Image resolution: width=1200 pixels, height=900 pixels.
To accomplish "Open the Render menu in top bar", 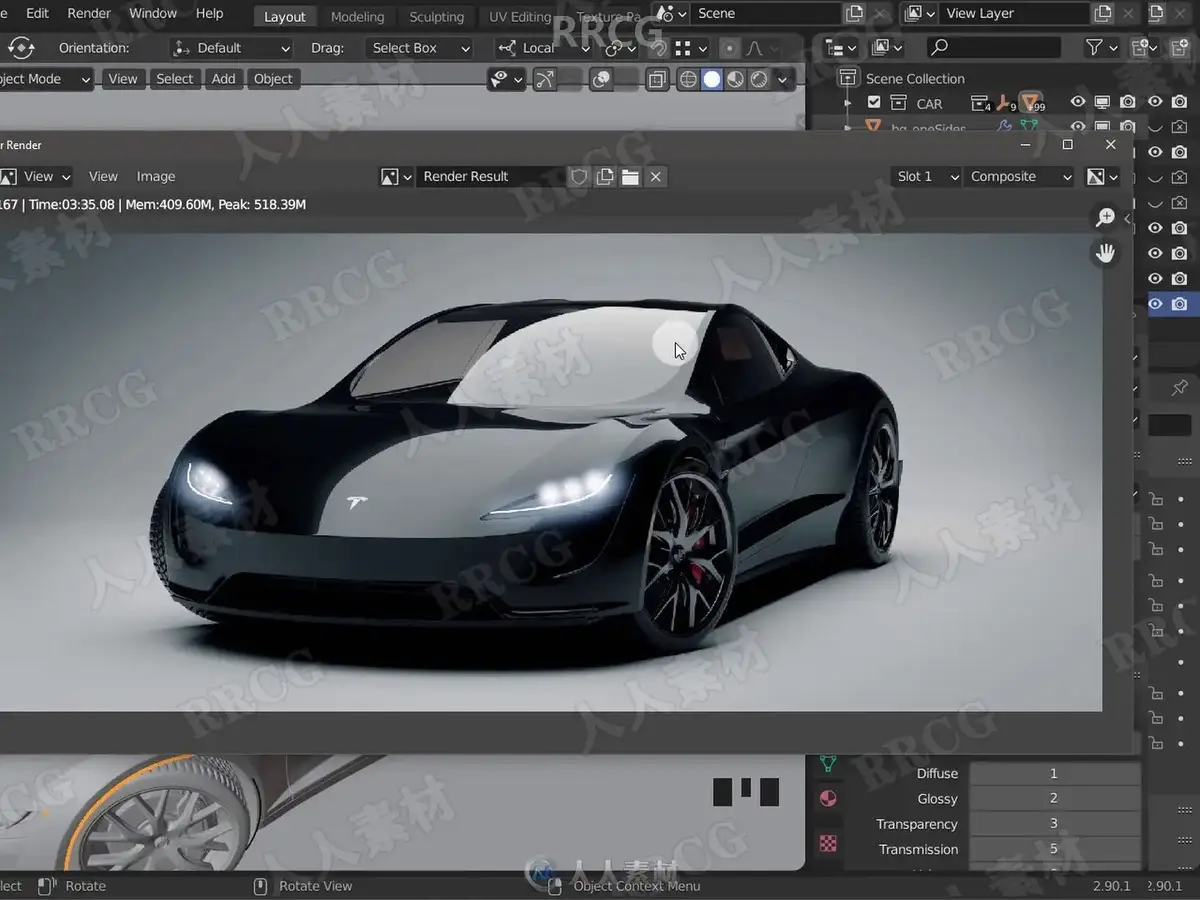I will click(89, 14).
